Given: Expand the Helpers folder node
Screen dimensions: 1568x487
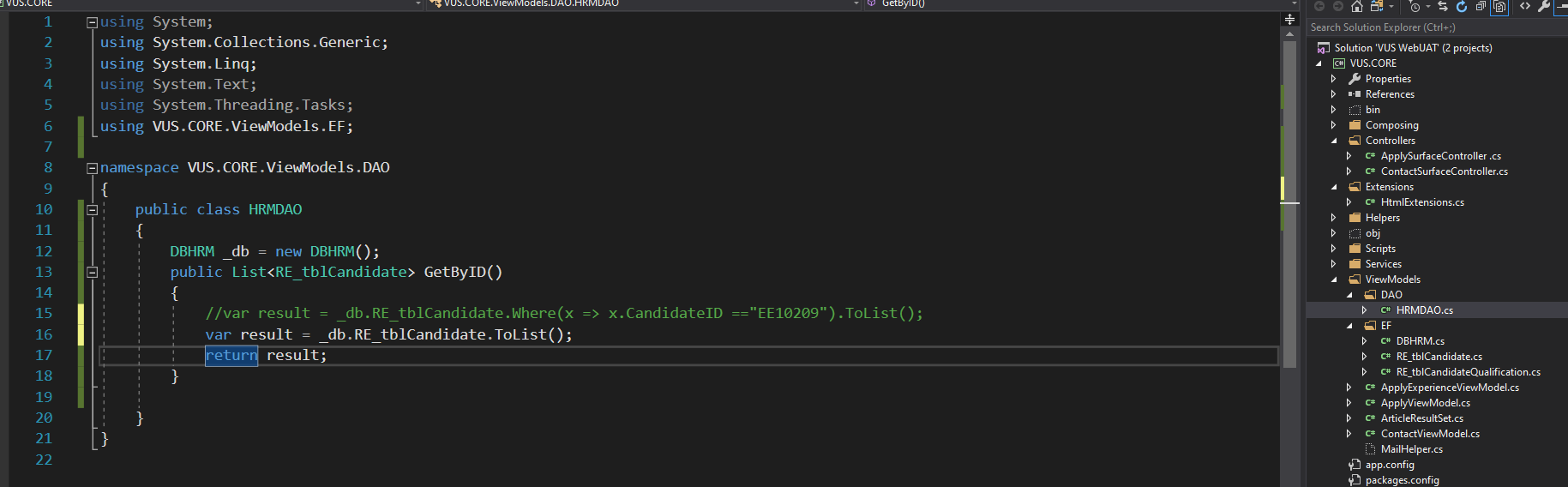Looking at the screenshot, I should [1334, 218].
